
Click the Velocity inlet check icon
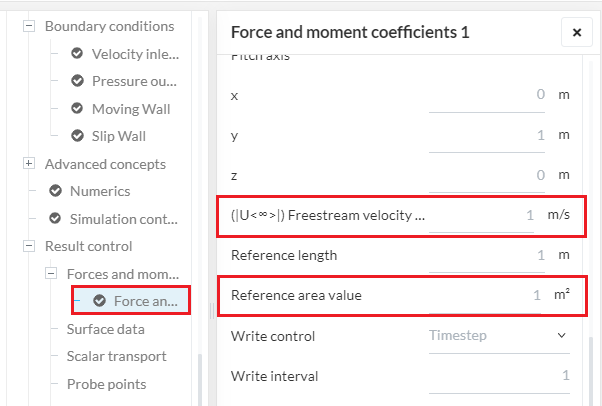77,54
